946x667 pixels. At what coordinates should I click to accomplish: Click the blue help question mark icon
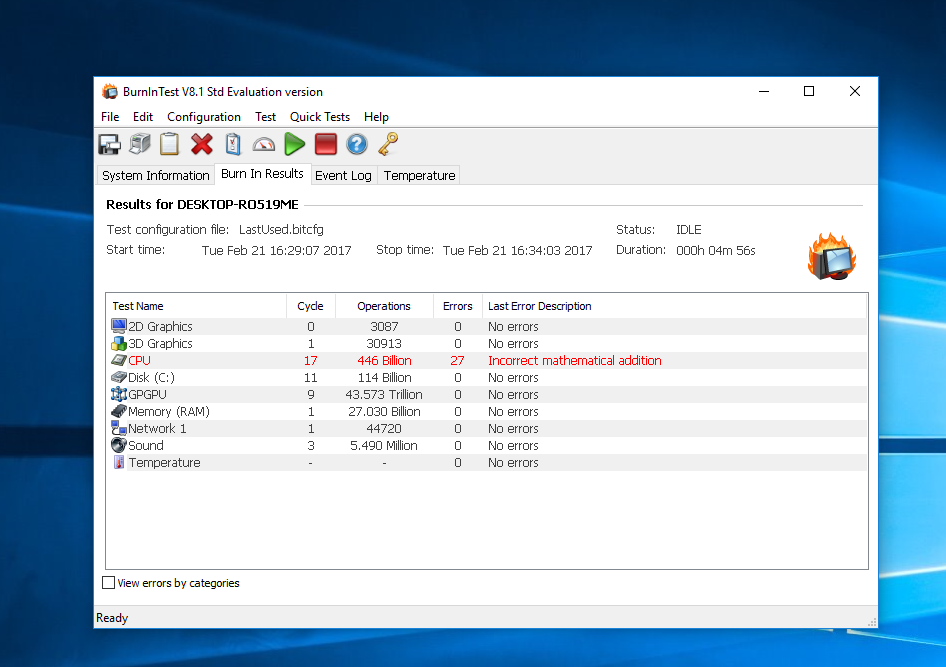coord(357,145)
